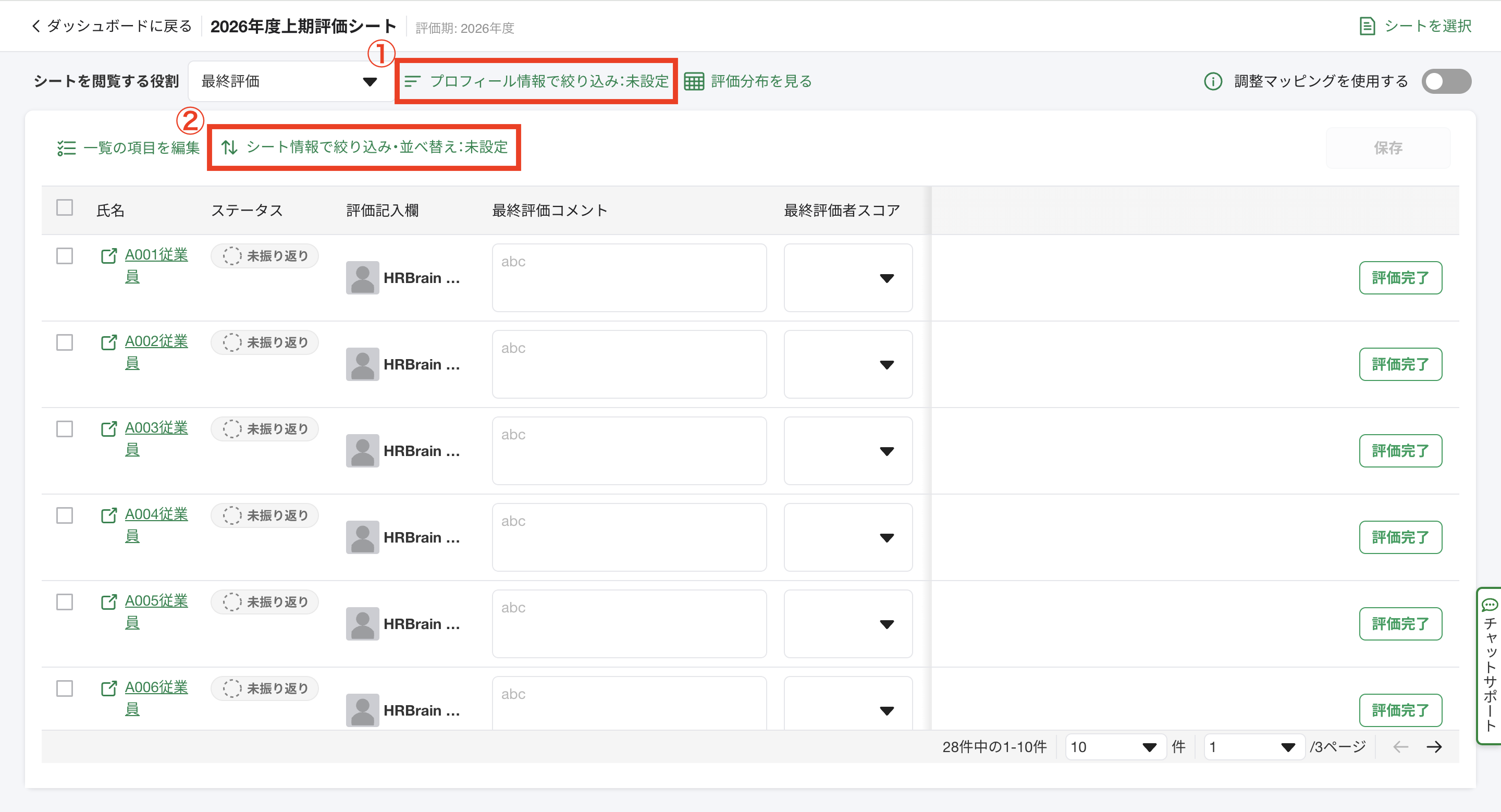
Task: Open the A005従業員 name link
Action: pyautogui.click(x=156, y=601)
